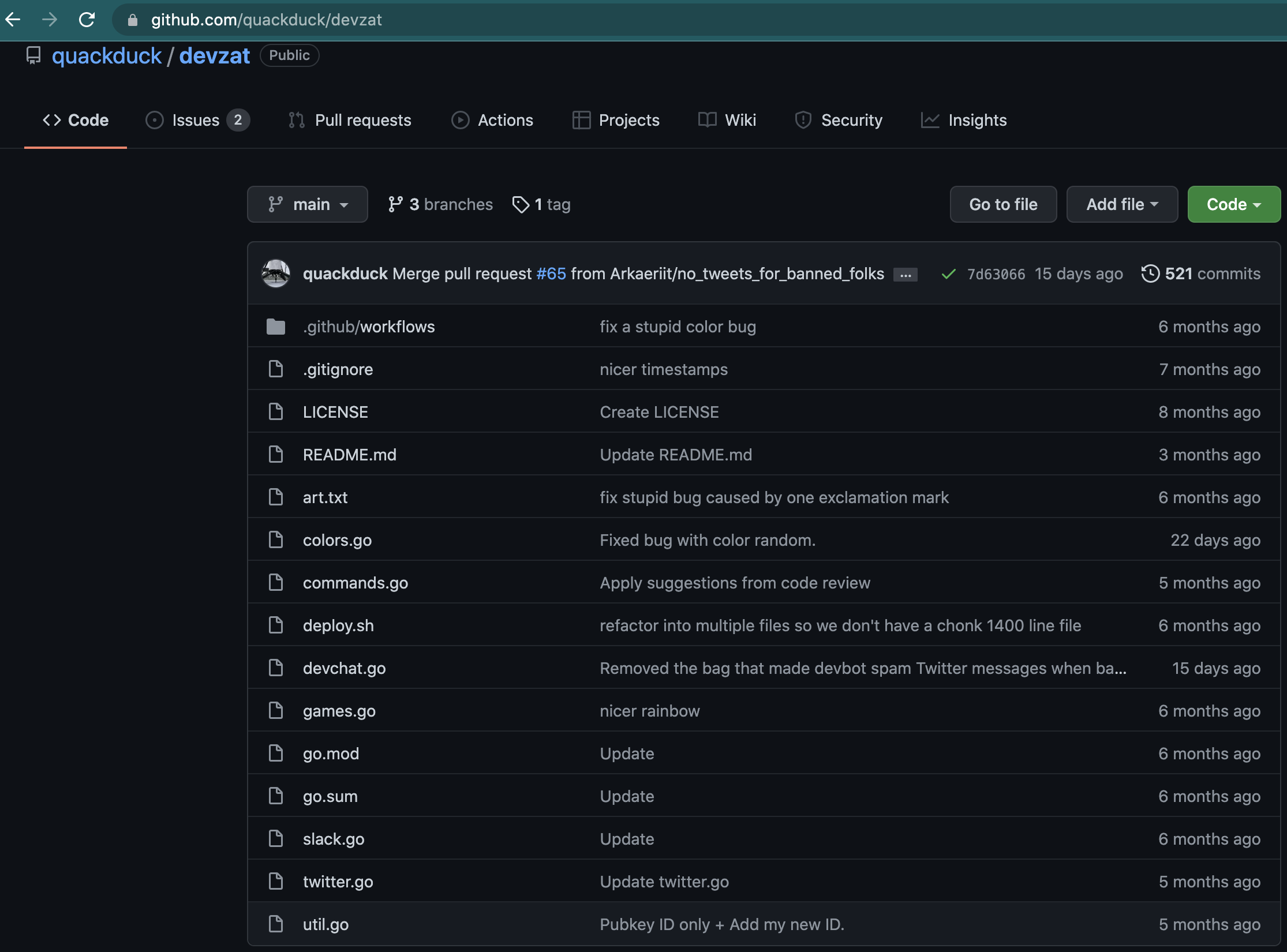Screen dimensions: 1287x952
Task: Open the Issues tab
Action: click(x=198, y=120)
